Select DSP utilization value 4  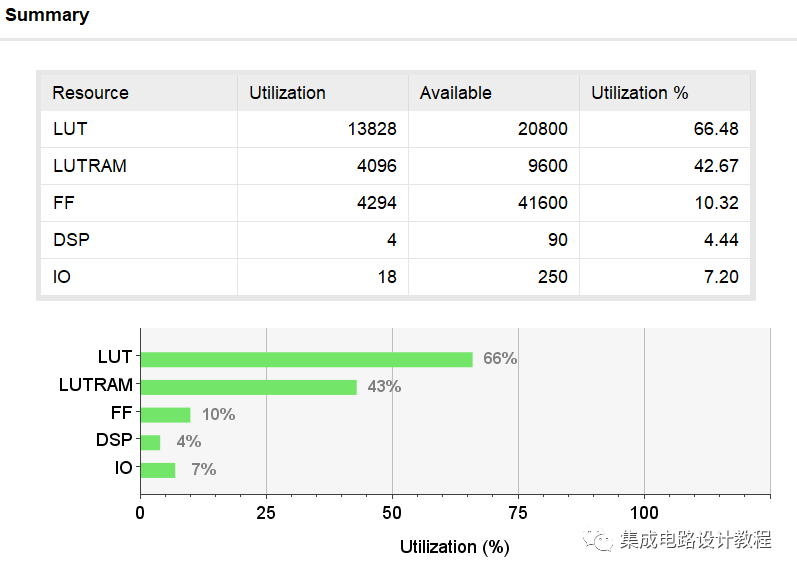tap(391, 239)
